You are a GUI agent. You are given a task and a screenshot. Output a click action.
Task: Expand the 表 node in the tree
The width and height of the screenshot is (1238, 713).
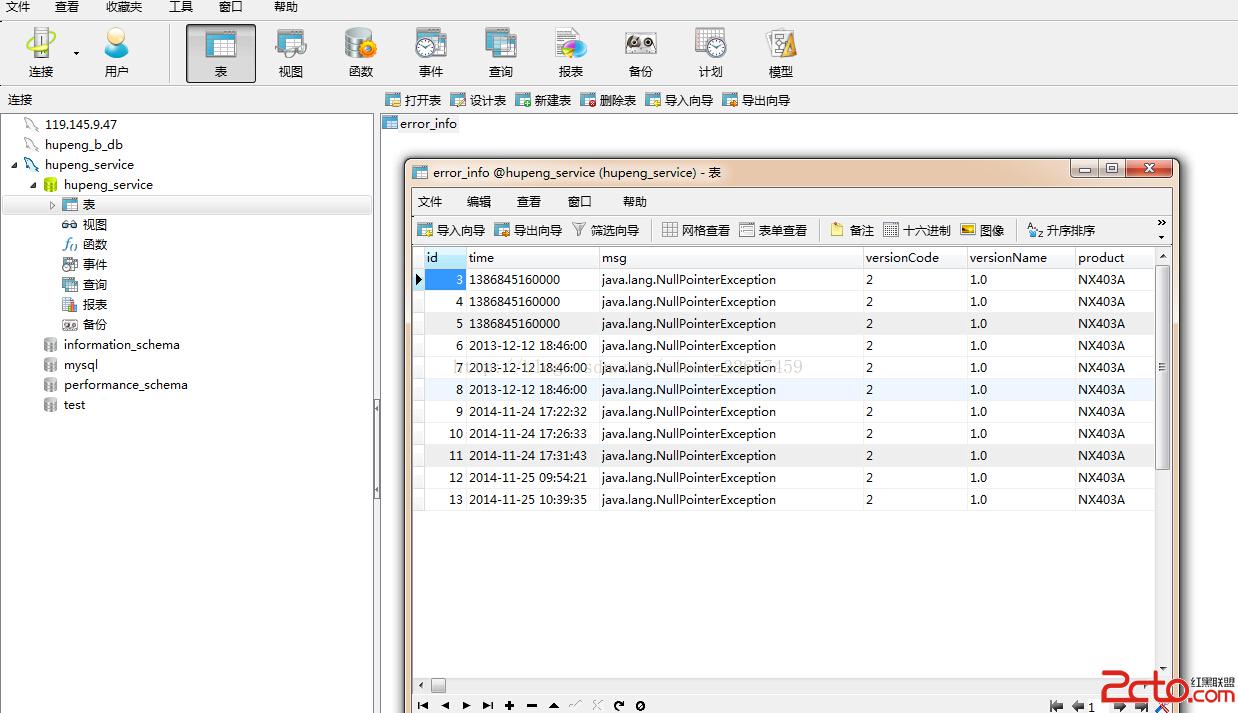53,205
